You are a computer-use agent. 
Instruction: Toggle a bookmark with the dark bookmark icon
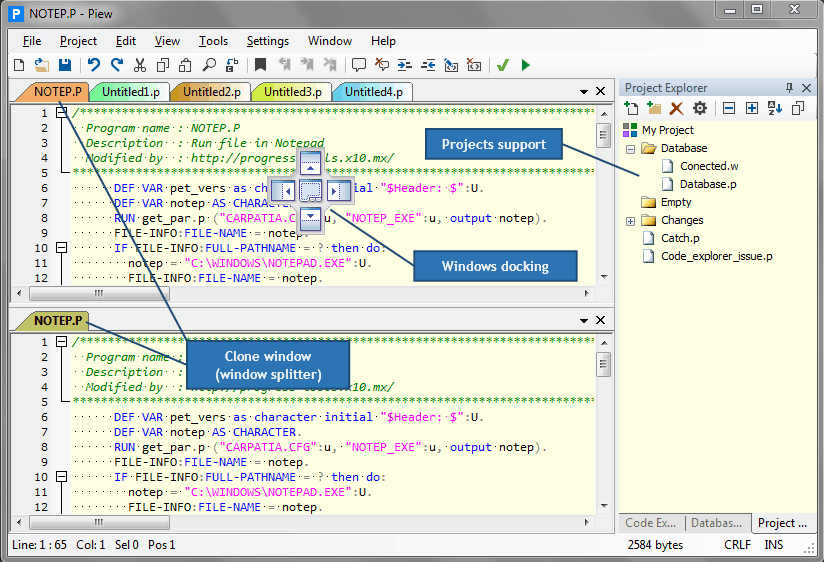(x=260, y=65)
